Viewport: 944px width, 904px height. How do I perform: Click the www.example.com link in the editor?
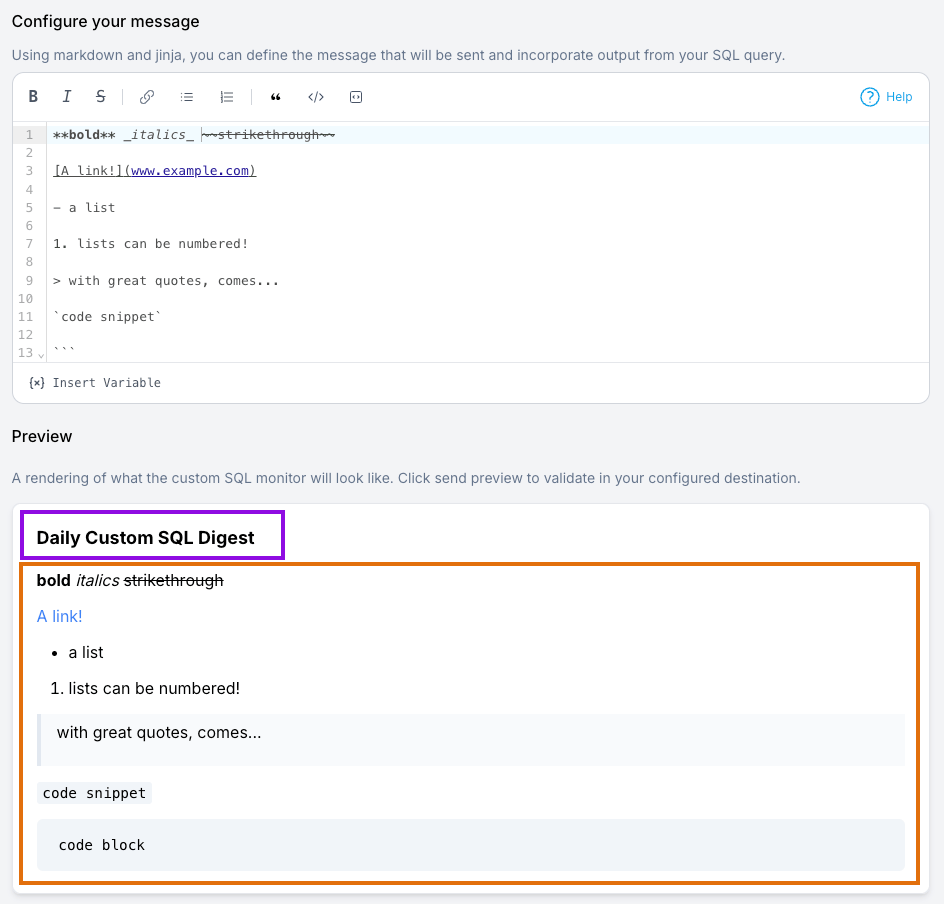(190, 171)
